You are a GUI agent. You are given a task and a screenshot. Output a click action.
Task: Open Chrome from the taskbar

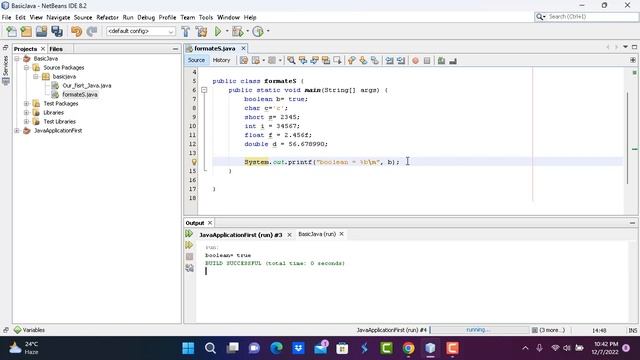point(408,348)
